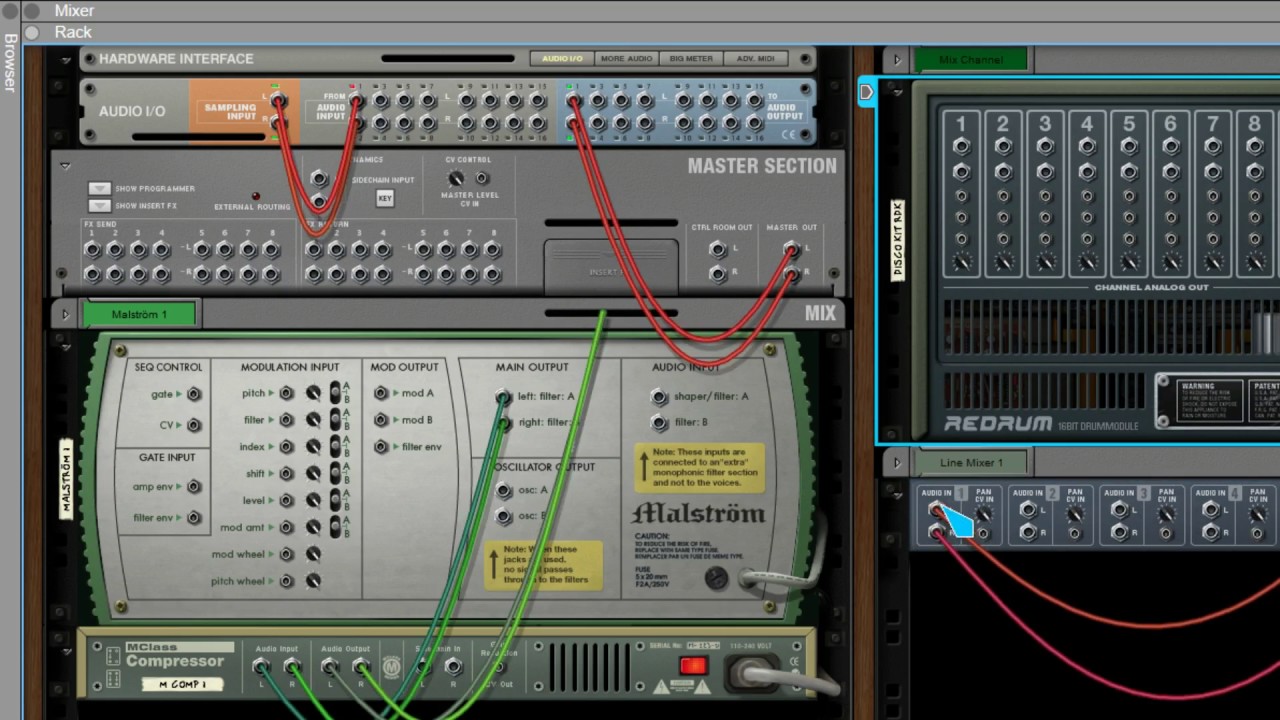Click the mod amt input jack
This screenshot has width=1280, height=720.
point(287,527)
